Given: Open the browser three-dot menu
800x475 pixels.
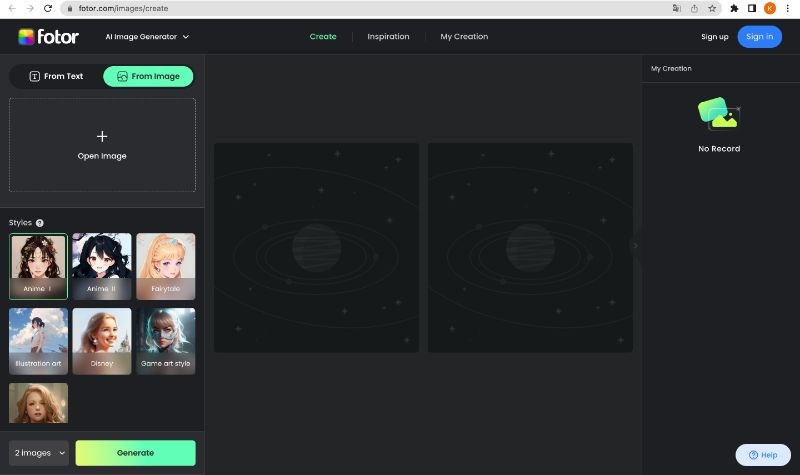Looking at the screenshot, I should 788,8.
